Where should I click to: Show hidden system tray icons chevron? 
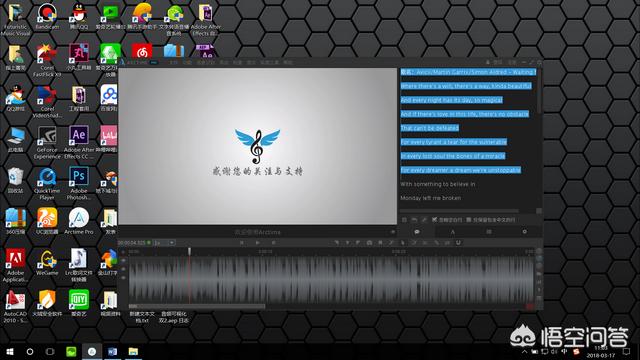pyautogui.click(x=524, y=351)
